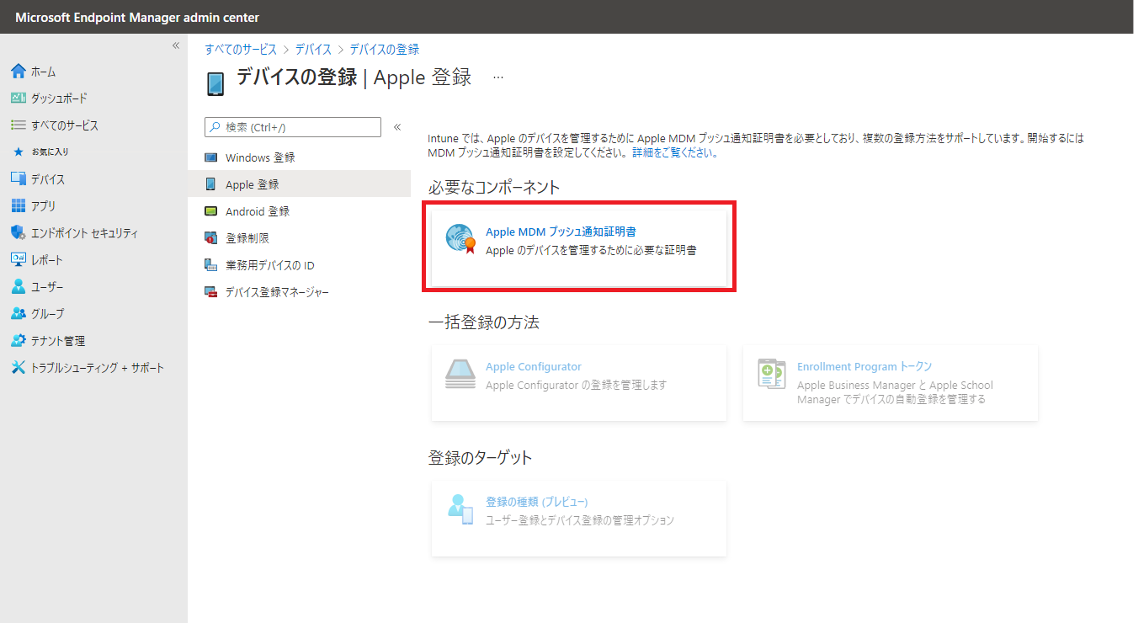Click the Tenant Admin (テナント管理) gear icon
This screenshot has width=1136, height=624.
[x=18, y=340]
